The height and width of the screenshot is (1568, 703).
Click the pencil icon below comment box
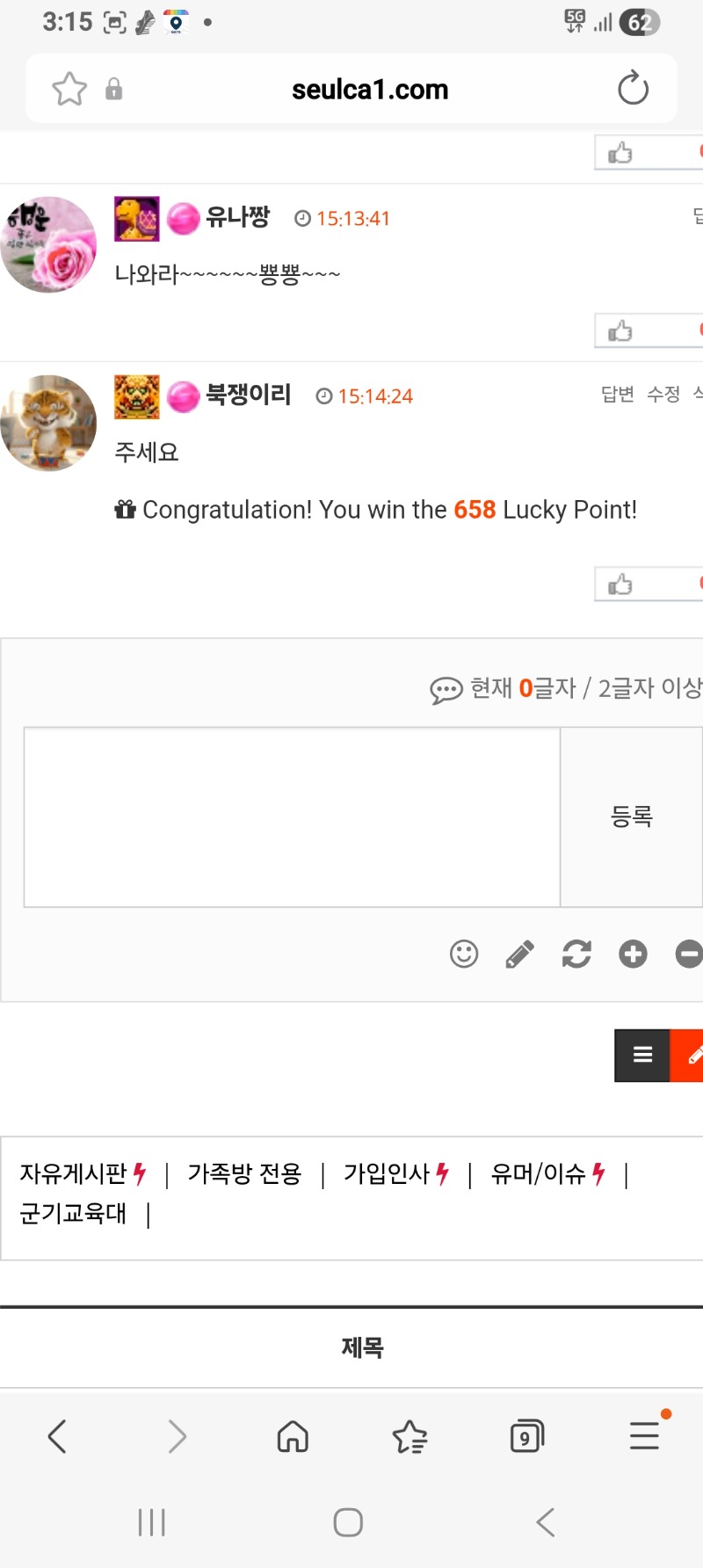(520, 954)
